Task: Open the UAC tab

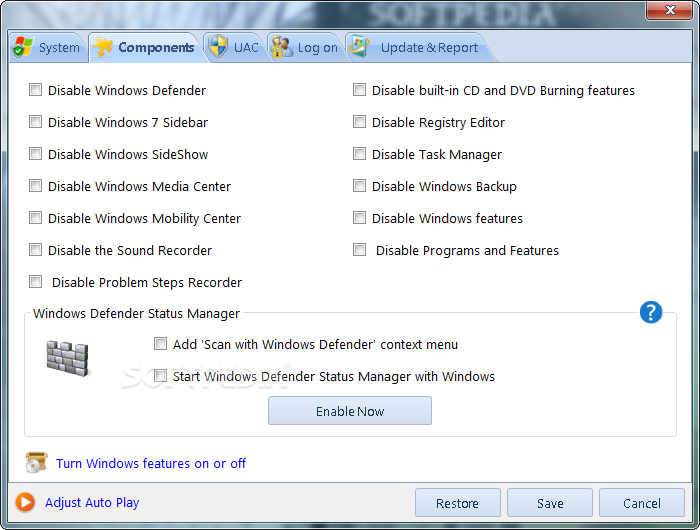Action: 235,47
